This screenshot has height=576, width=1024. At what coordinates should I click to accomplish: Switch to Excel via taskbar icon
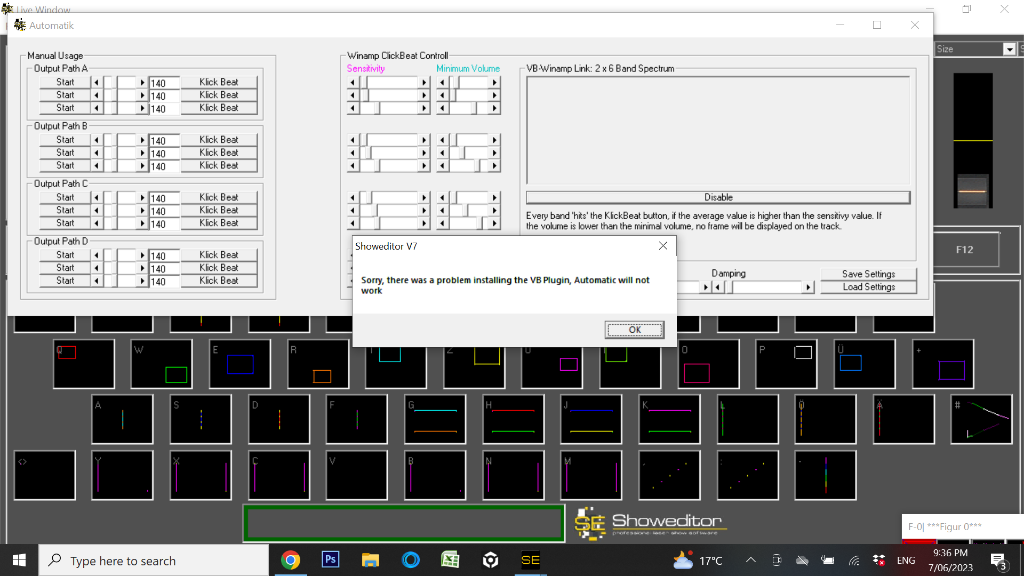coord(450,560)
